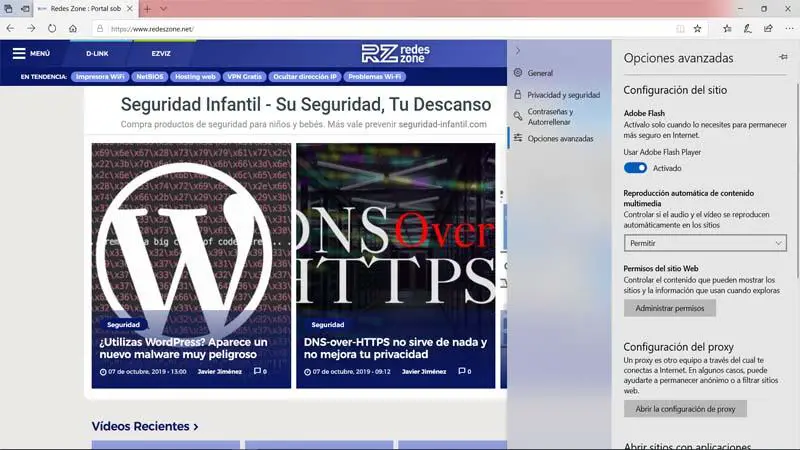Screen dimensions: 800x450
Task: Expand the tab preview chevron
Action: 163,9
